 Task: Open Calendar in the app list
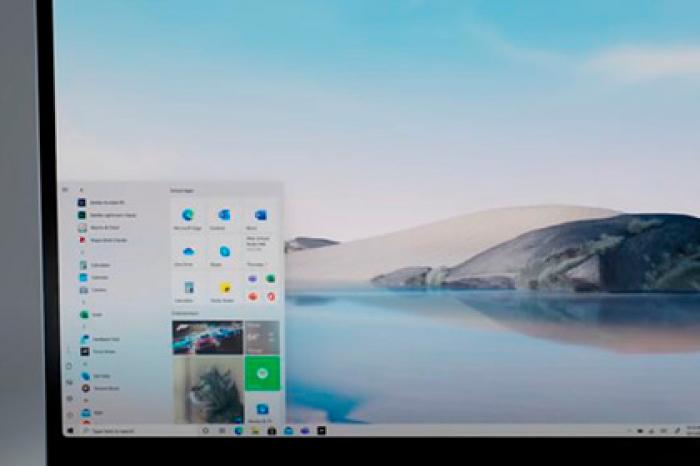94,278
